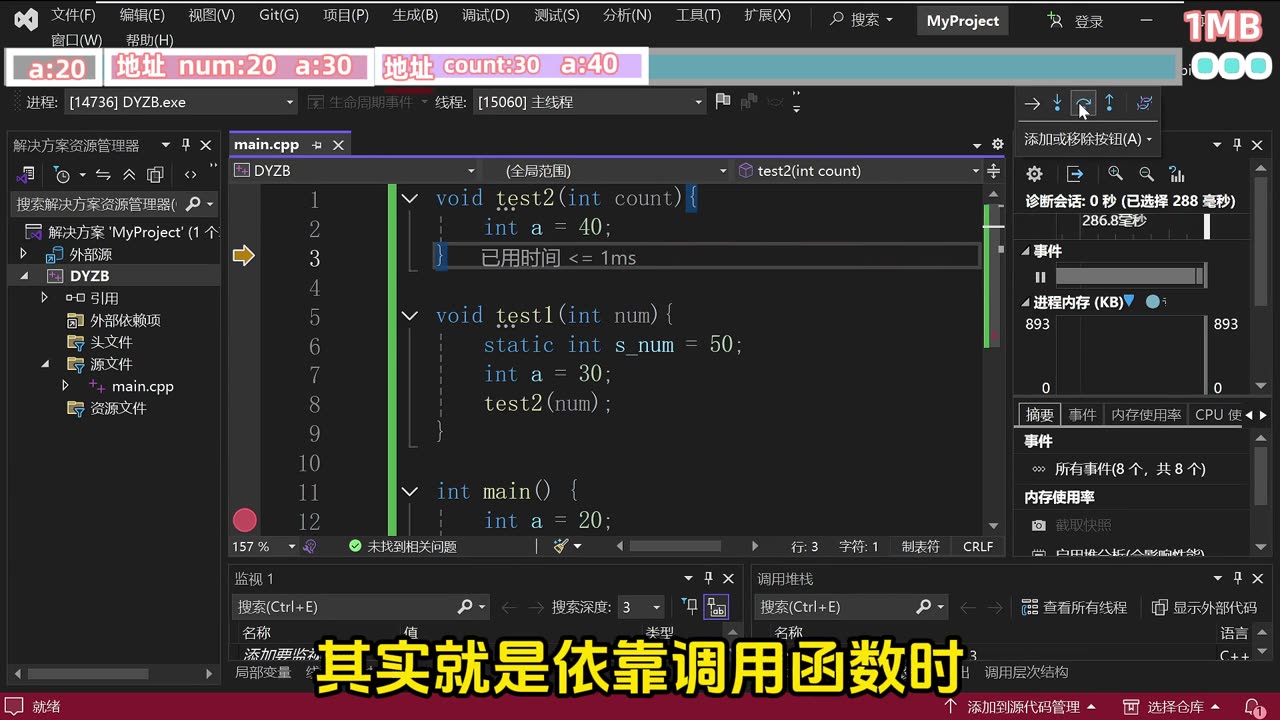Select main.cpp in Solution Explorer tree
The image size is (1280, 720).
(x=142, y=386)
